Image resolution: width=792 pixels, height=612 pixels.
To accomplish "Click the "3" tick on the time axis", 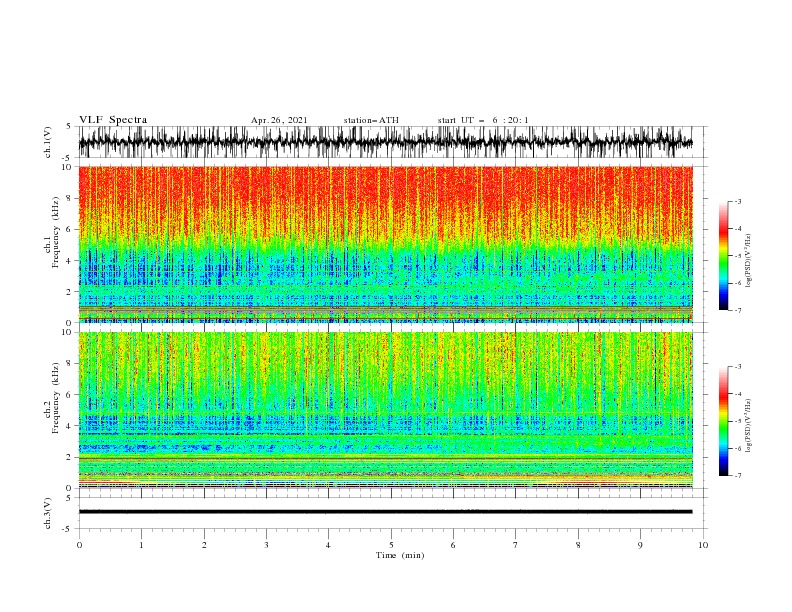I will point(266,545).
